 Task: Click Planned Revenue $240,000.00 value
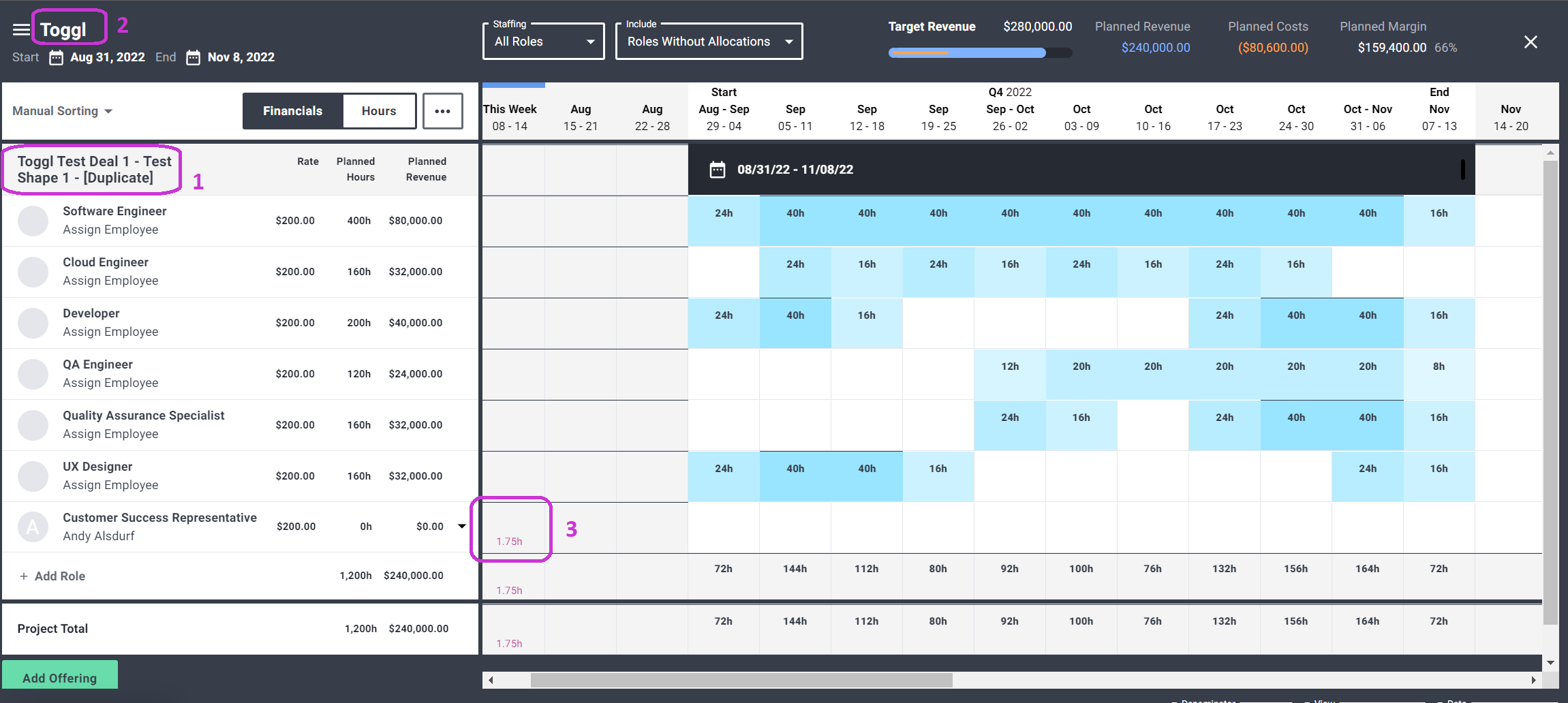pos(1156,48)
